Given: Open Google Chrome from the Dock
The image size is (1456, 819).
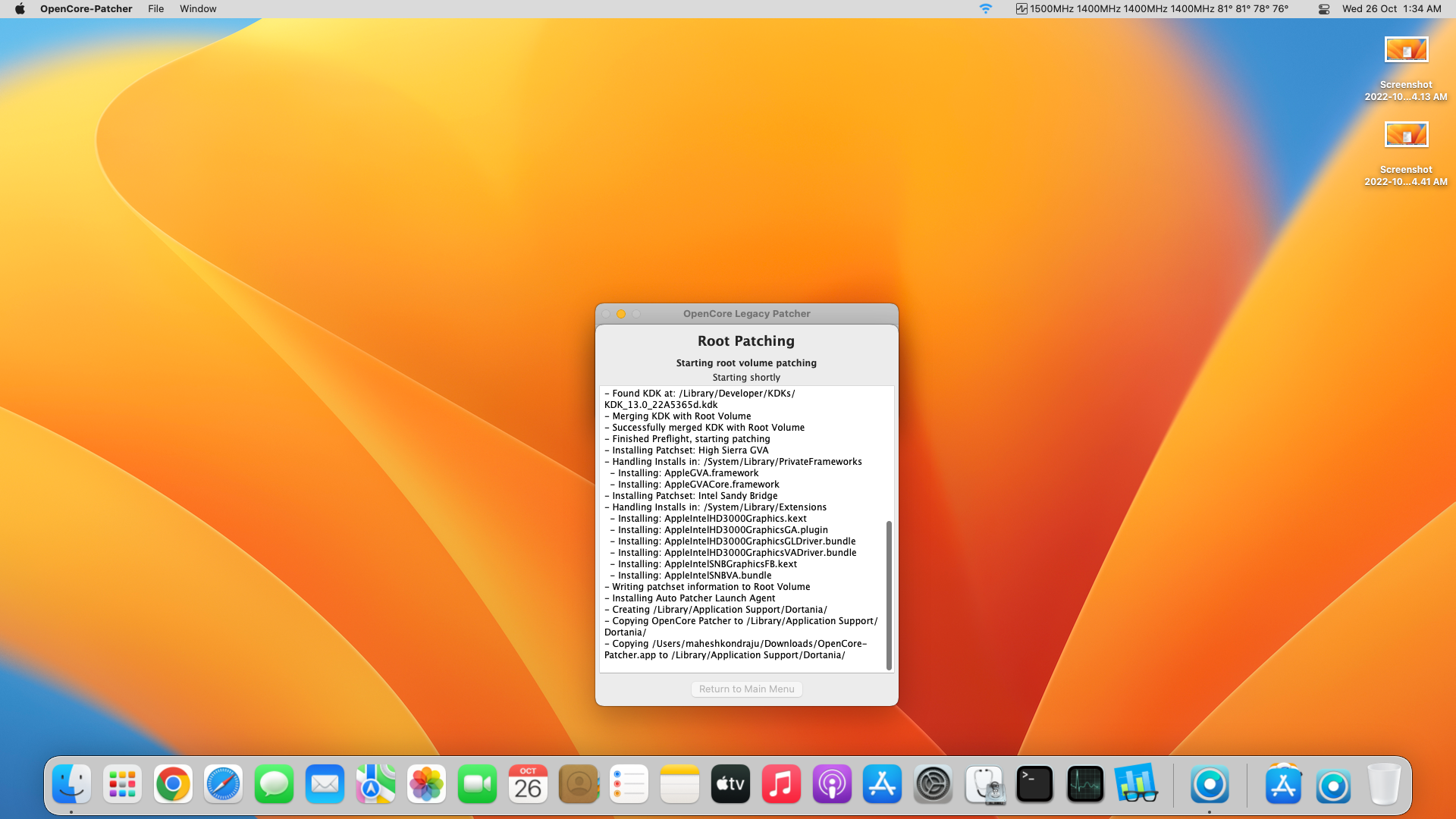Looking at the screenshot, I should click(x=173, y=784).
